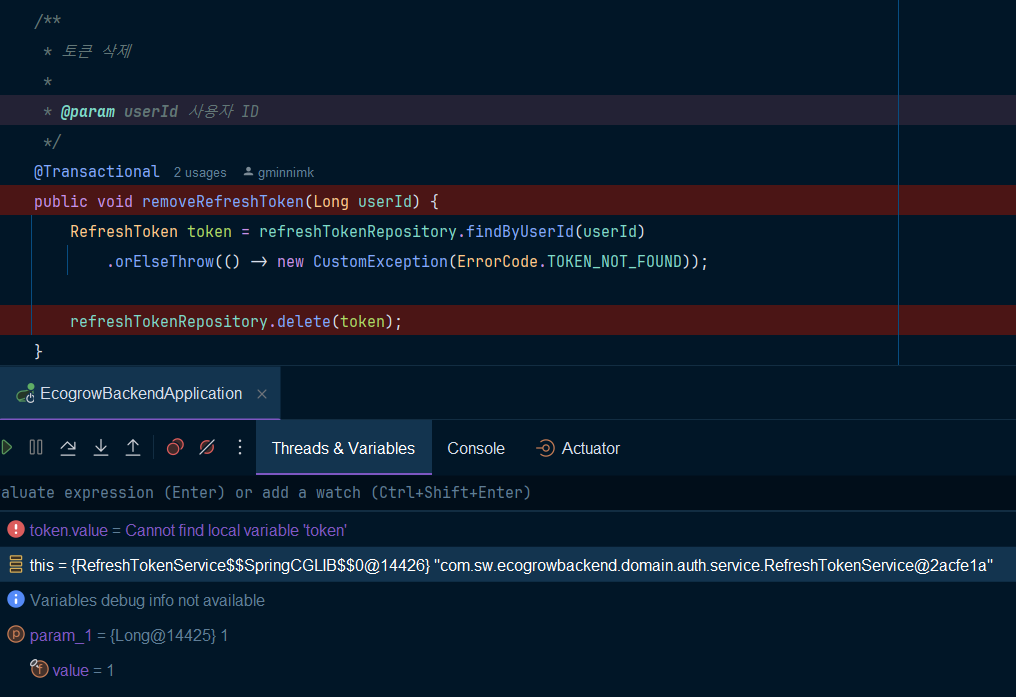Open the View Breakpoints dialog
The image size is (1016, 697).
175,448
